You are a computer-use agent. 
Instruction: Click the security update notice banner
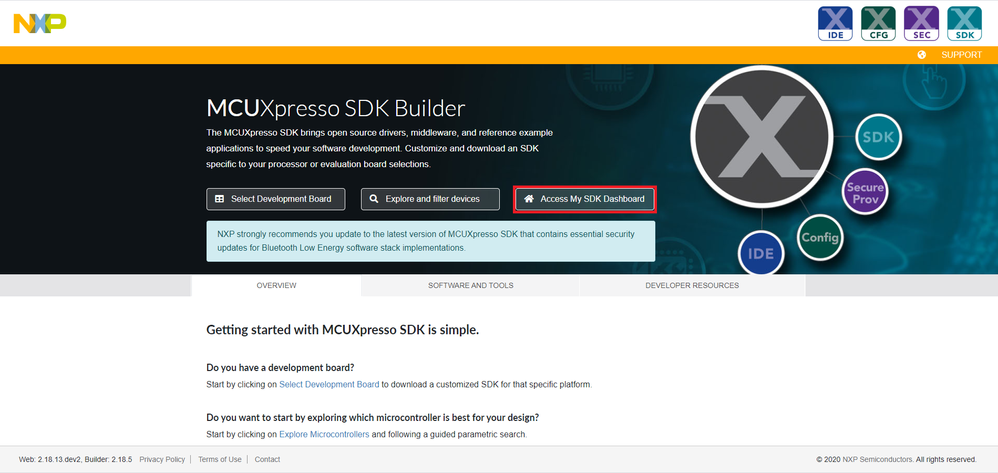tap(430, 241)
